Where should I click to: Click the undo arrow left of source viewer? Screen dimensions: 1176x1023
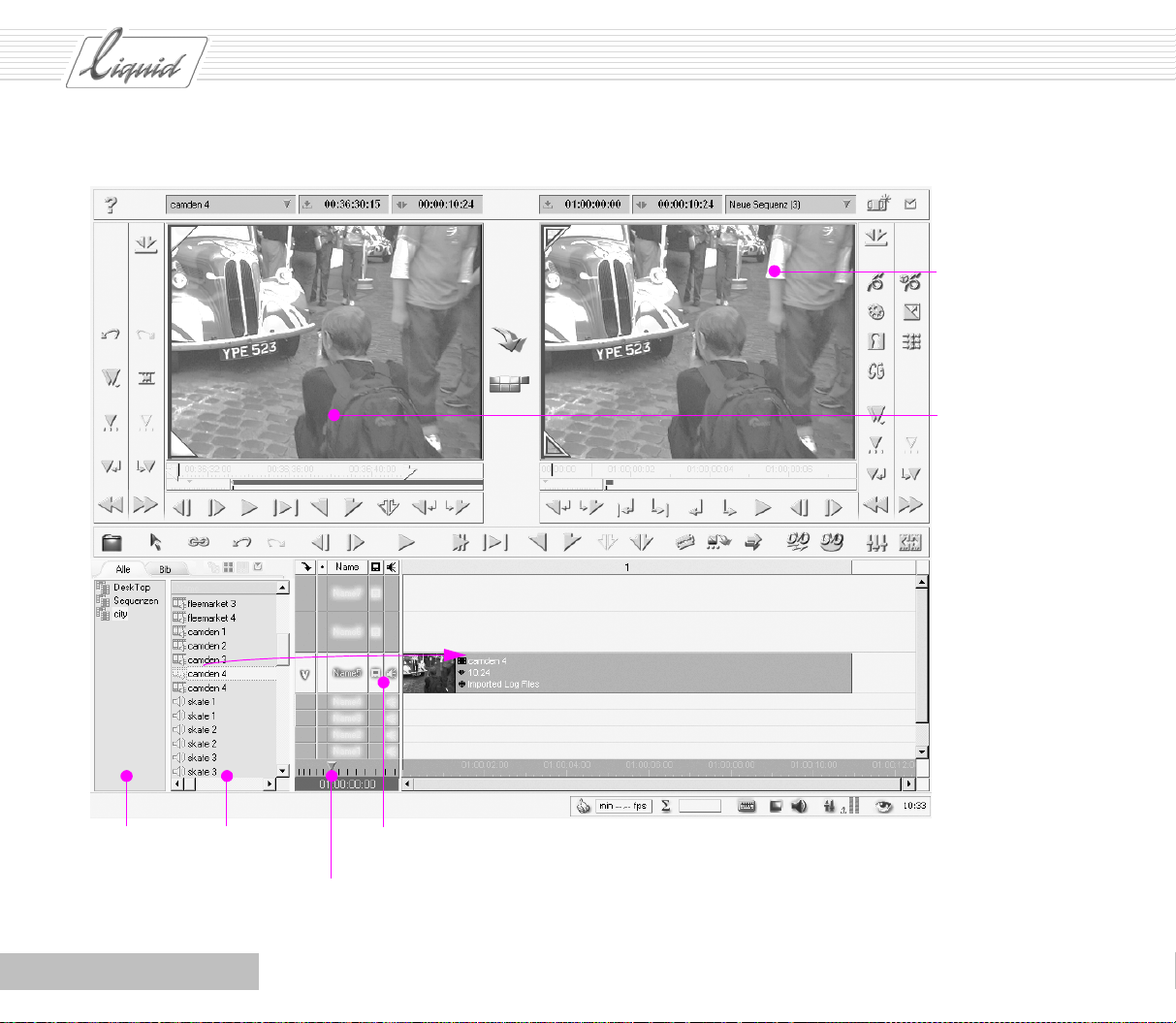click(x=111, y=335)
